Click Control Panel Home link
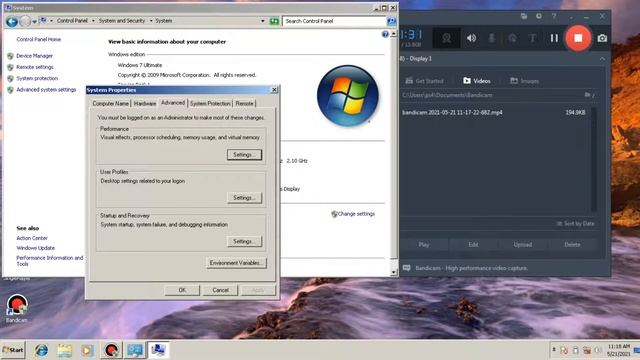640x360 pixels. click(x=39, y=40)
